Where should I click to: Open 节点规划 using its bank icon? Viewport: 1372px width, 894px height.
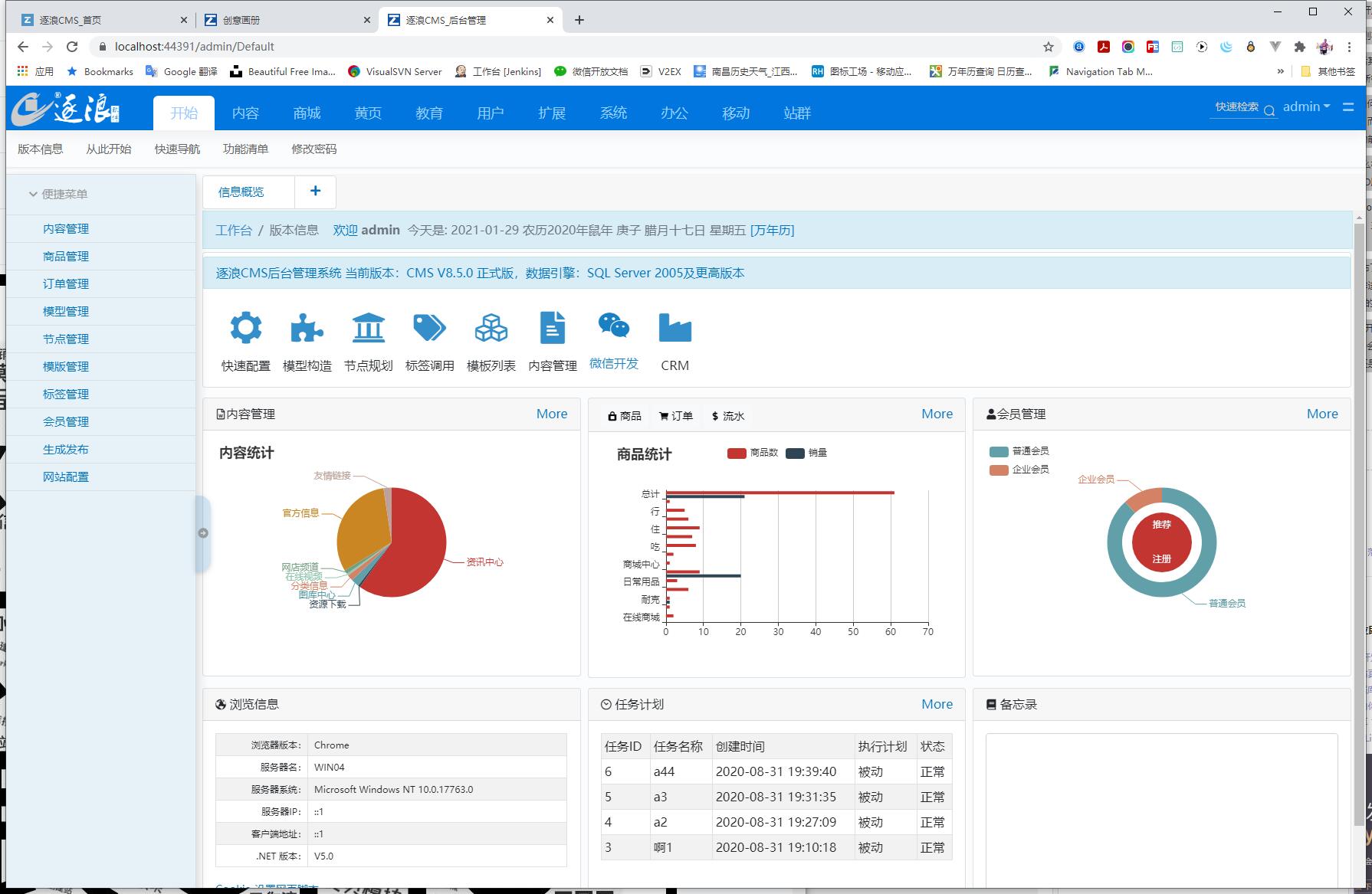coord(369,328)
